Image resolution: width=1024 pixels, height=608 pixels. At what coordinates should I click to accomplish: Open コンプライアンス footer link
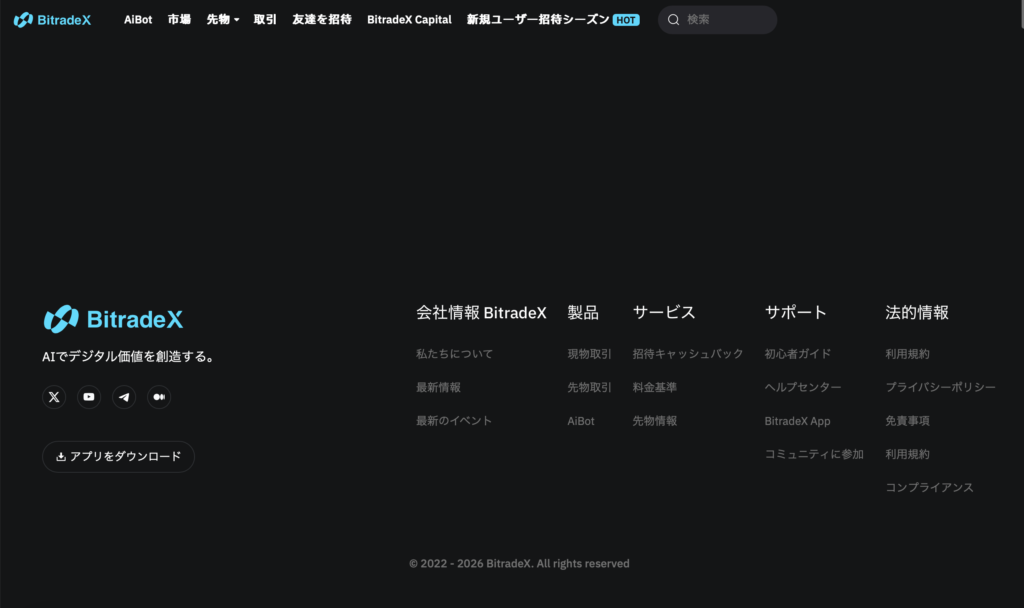[929, 487]
